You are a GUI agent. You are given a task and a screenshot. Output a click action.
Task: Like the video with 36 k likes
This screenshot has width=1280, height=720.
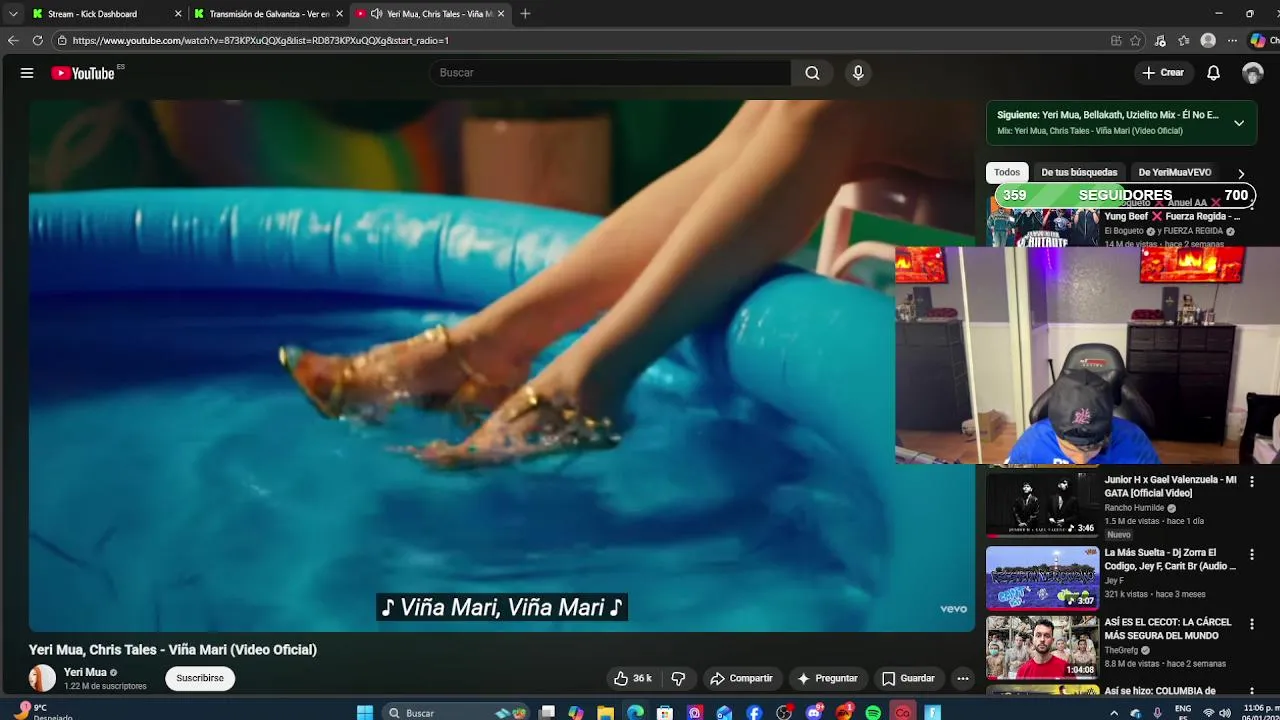point(633,678)
